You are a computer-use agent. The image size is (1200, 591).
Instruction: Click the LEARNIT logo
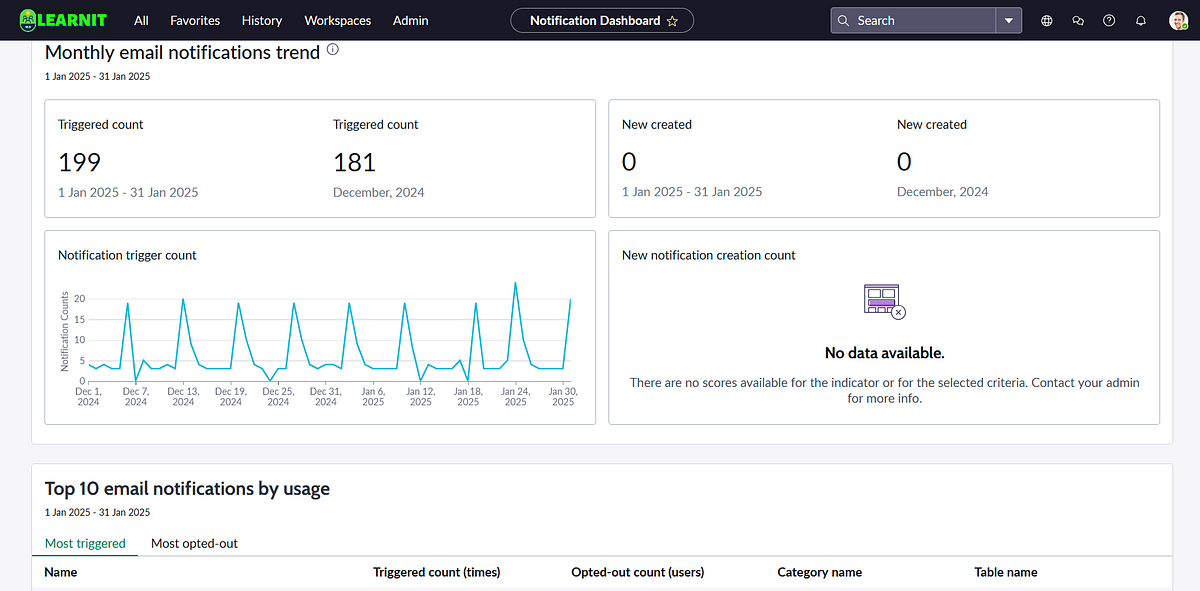click(63, 20)
